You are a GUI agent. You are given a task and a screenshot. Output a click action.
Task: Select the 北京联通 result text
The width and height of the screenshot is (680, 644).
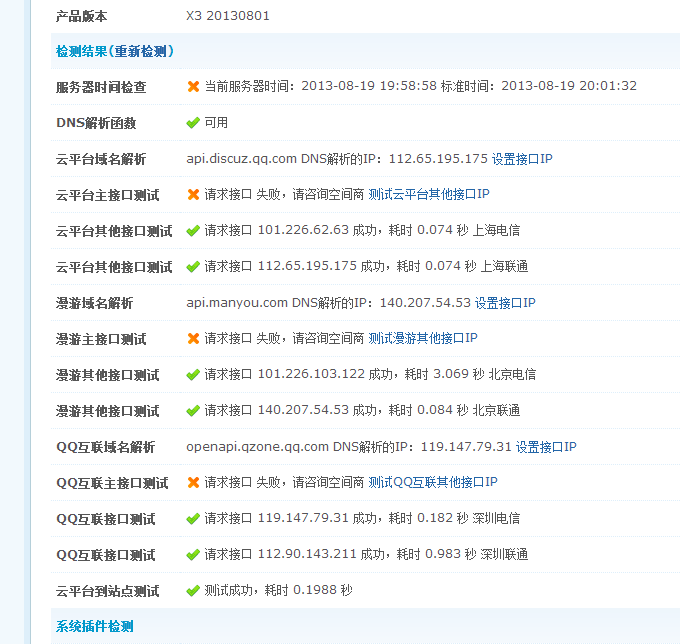pos(496,410)
